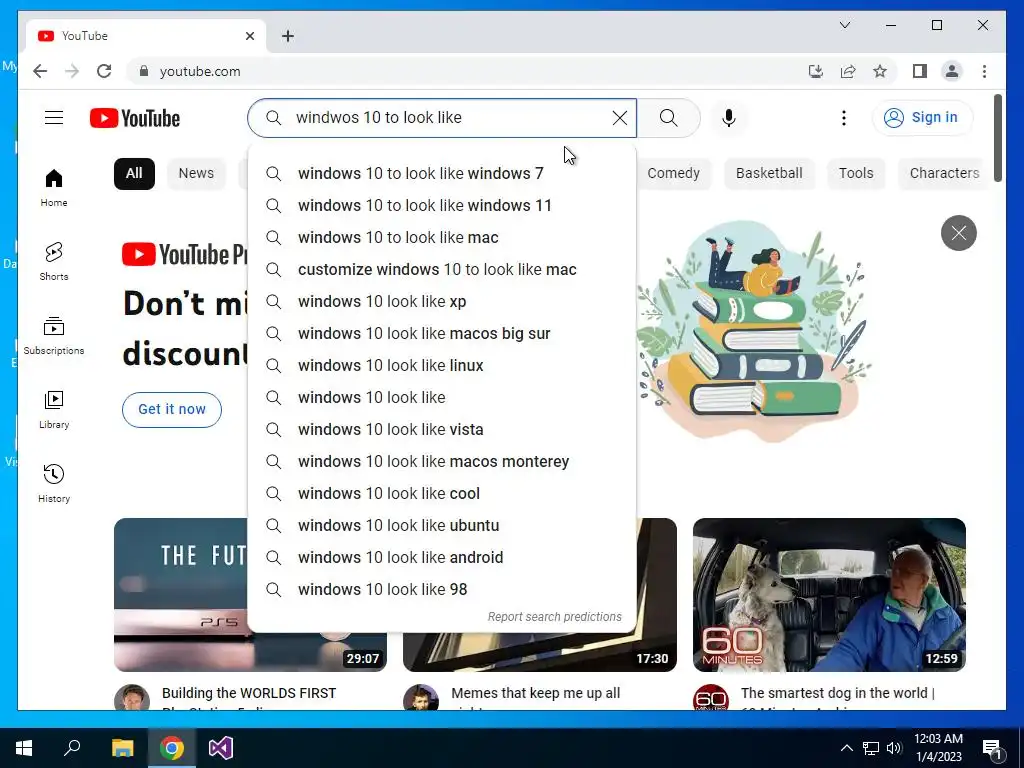Select the Basketball filter chip
This screenshot has height=768, width=1024.
(769, 173)
